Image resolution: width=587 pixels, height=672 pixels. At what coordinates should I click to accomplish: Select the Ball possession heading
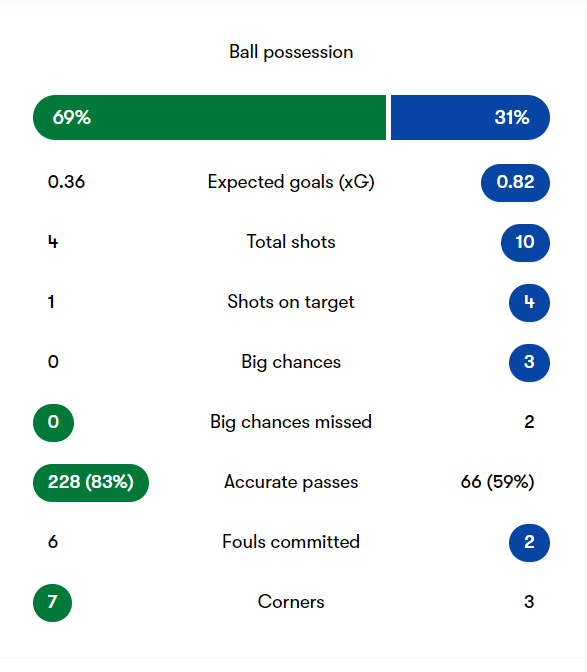tap(291, 52)
